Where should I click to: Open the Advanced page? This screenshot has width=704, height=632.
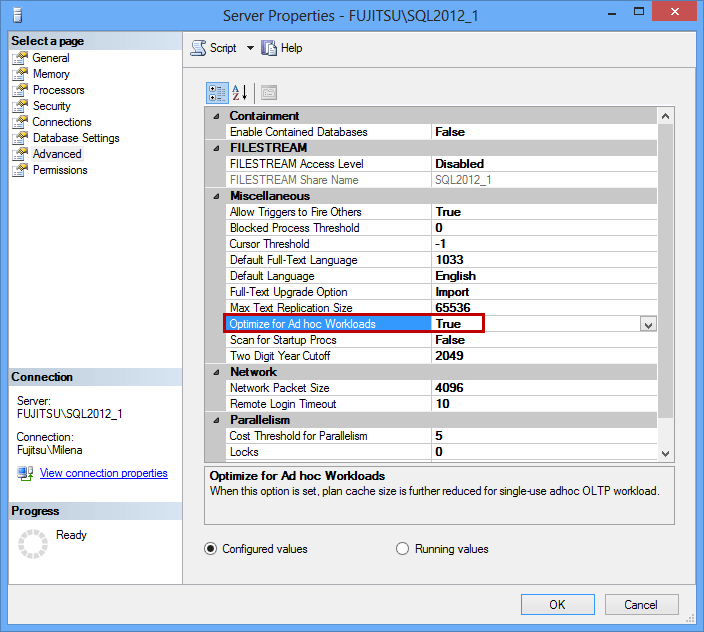click(x=57, y=154)
